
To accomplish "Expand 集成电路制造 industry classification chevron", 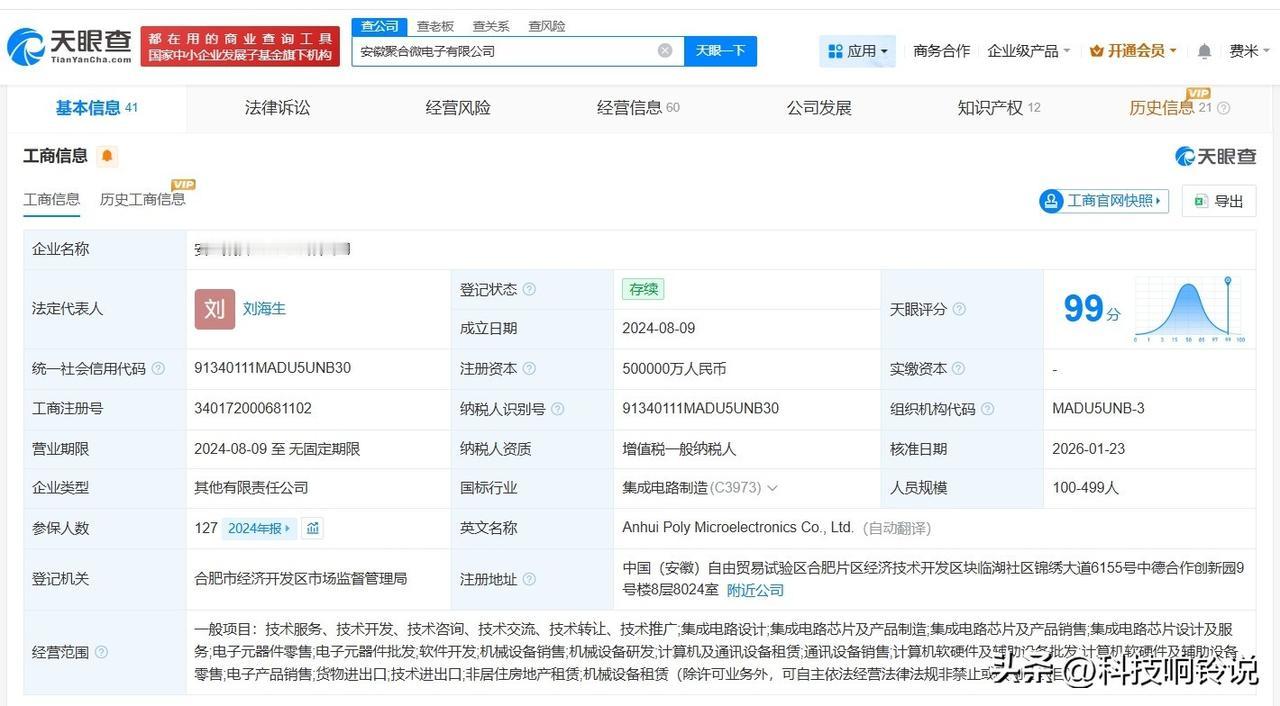I will point(772,488).
